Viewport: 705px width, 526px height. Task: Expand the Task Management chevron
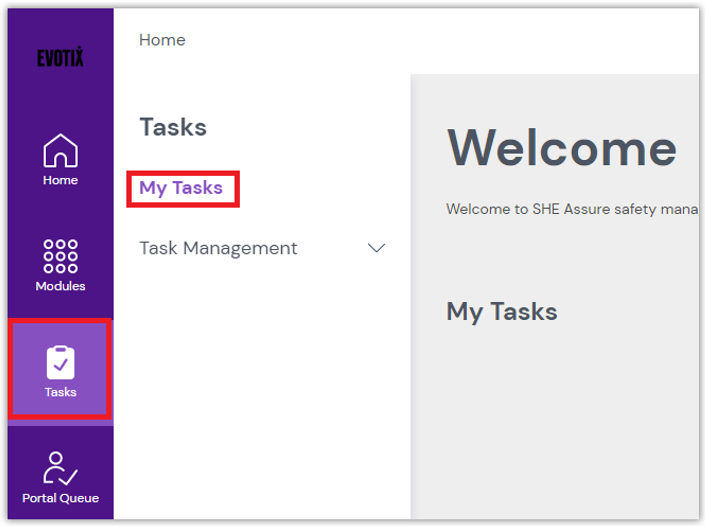[377, 248]
